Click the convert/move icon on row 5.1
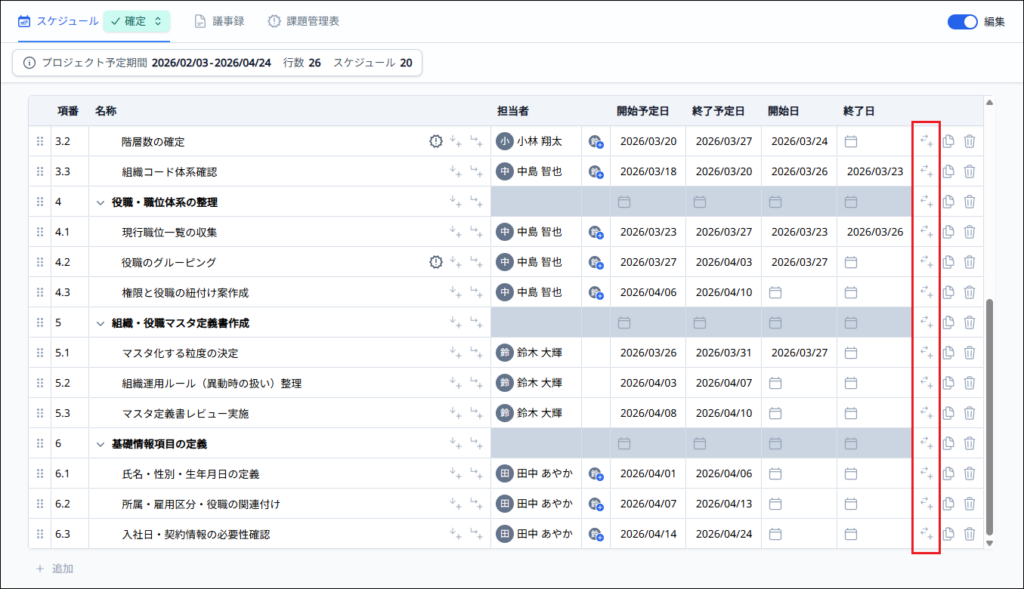The width and height of the screenshot is (1024, 589). (926, 353)
